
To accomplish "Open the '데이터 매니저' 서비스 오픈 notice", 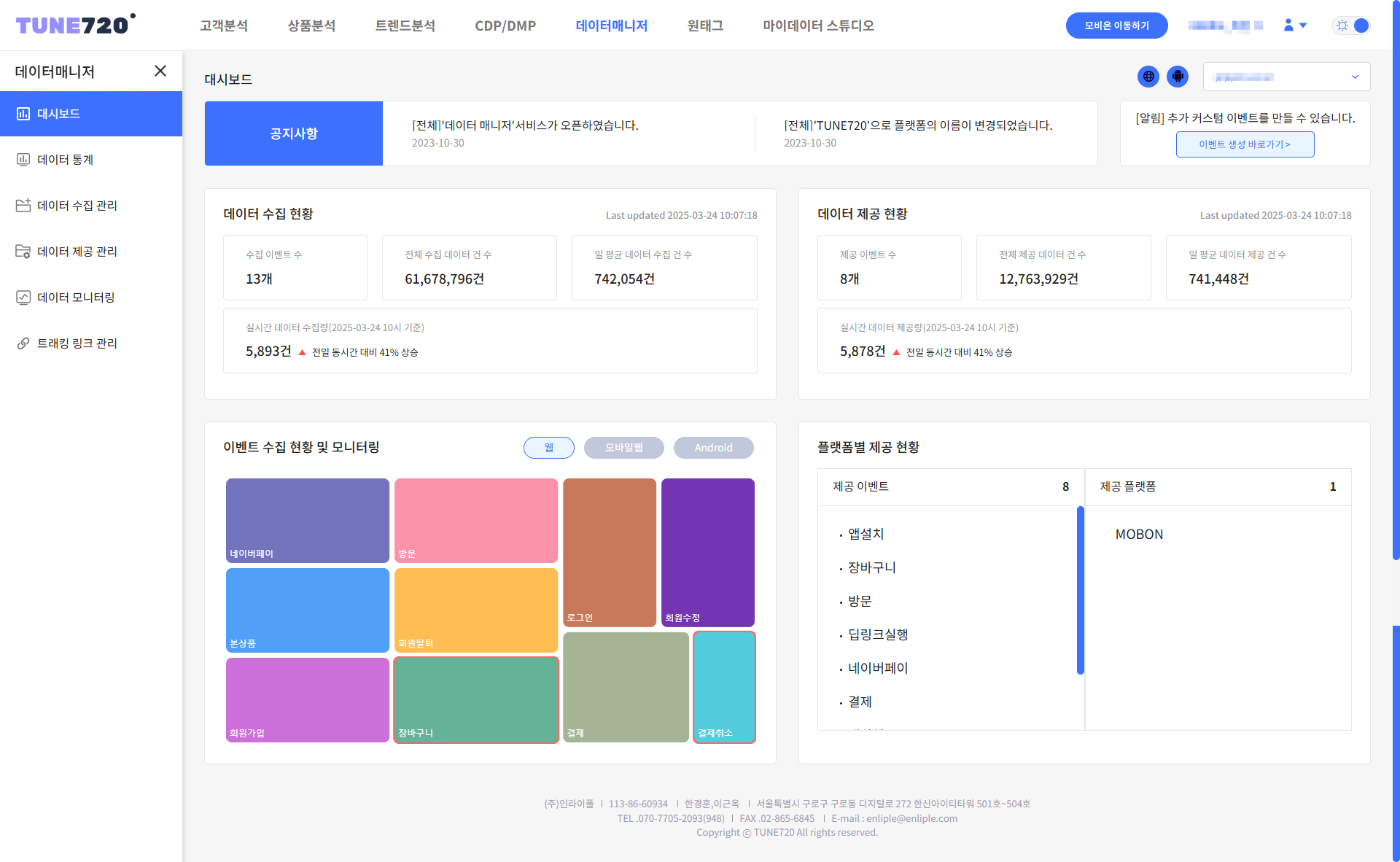I will coord(525,125).
